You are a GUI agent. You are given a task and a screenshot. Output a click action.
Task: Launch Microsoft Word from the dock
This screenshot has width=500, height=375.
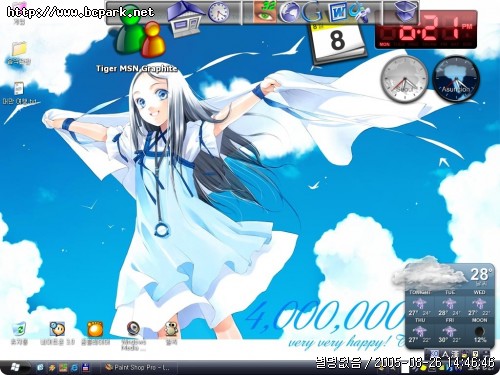click(x=337, y=13)
